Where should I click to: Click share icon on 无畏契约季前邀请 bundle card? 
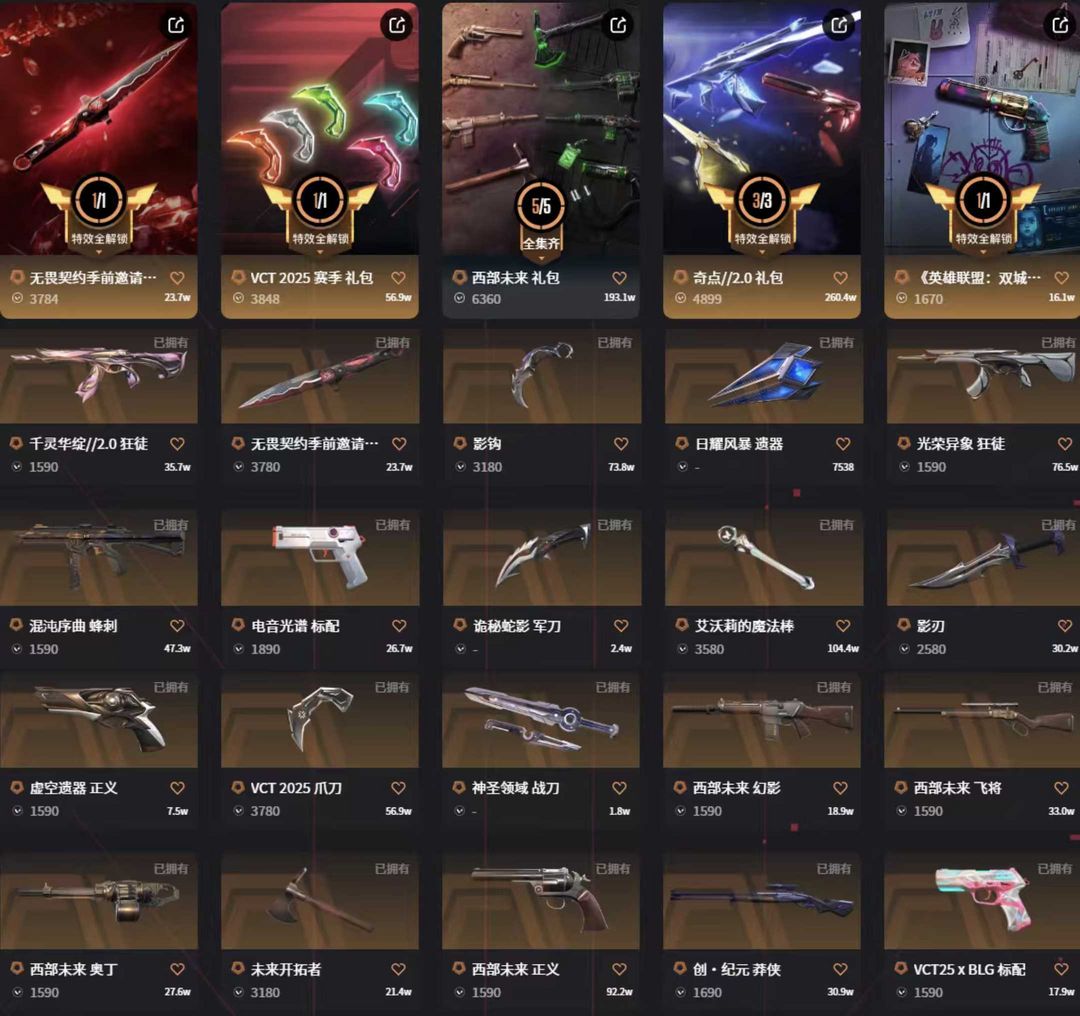(176, 25)
